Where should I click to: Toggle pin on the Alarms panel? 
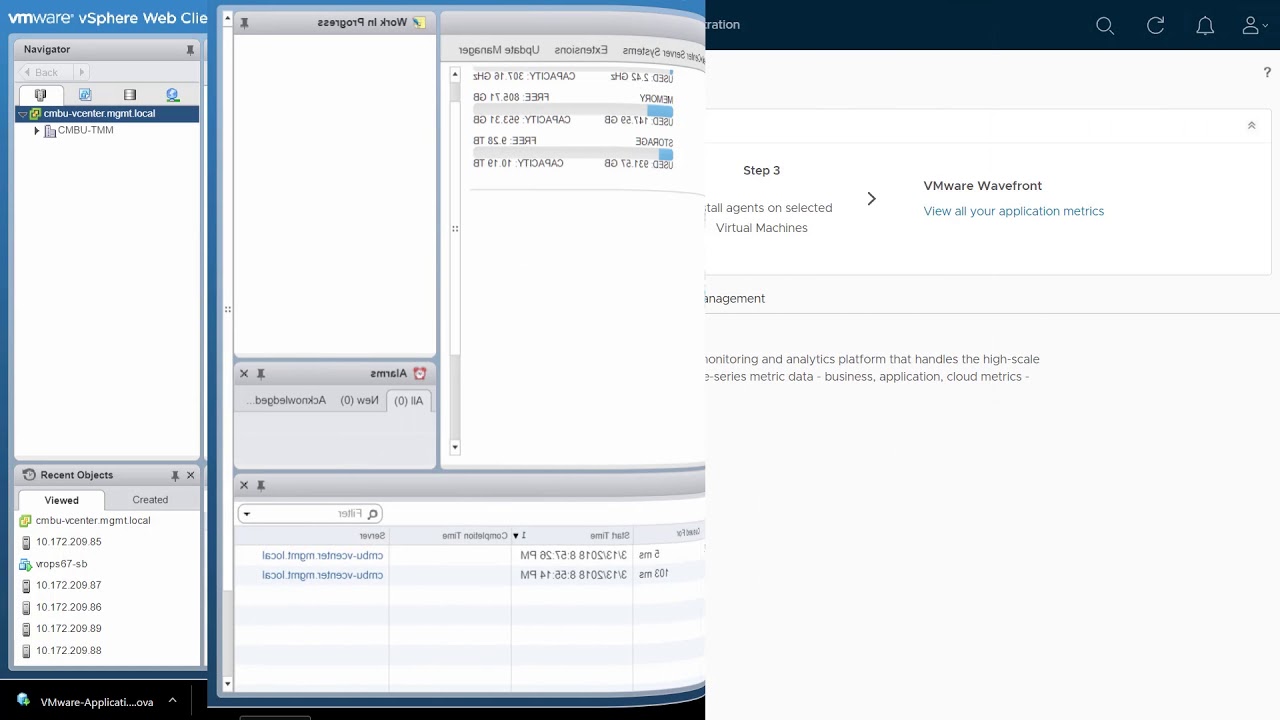(x=261, y=374)
